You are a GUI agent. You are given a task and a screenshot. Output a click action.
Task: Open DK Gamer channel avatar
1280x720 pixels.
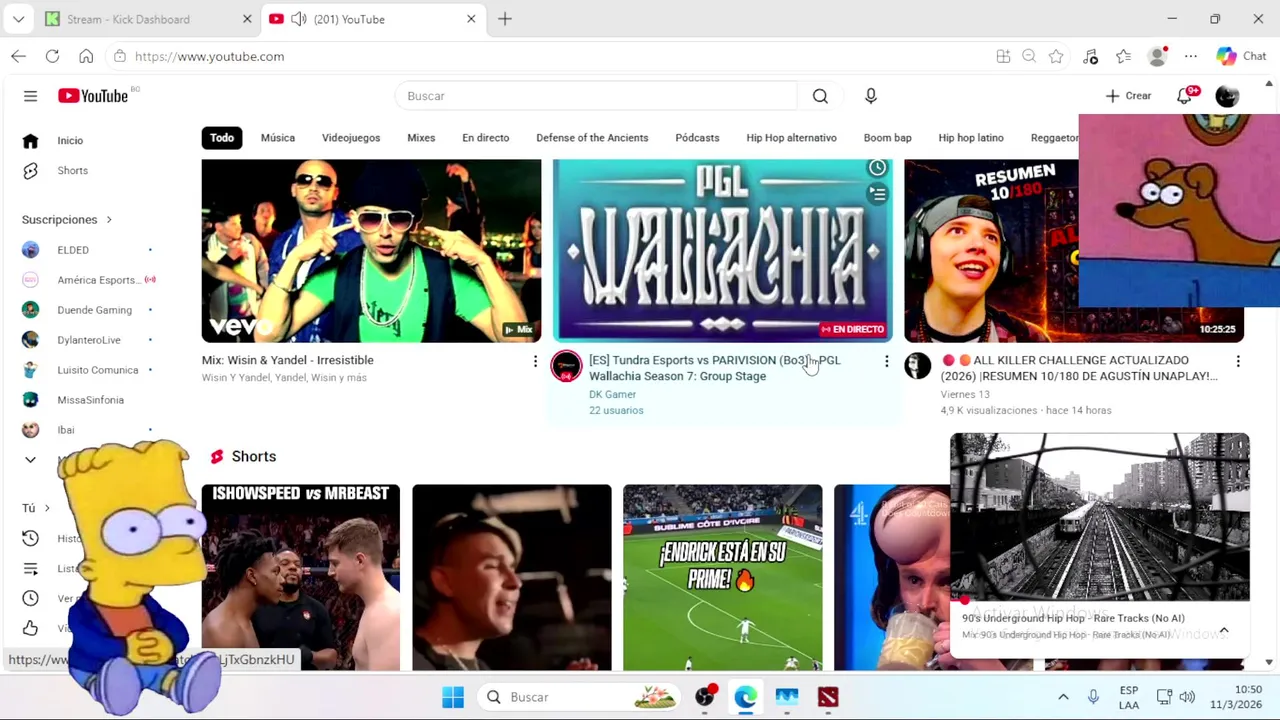click(x=566, y=366)
